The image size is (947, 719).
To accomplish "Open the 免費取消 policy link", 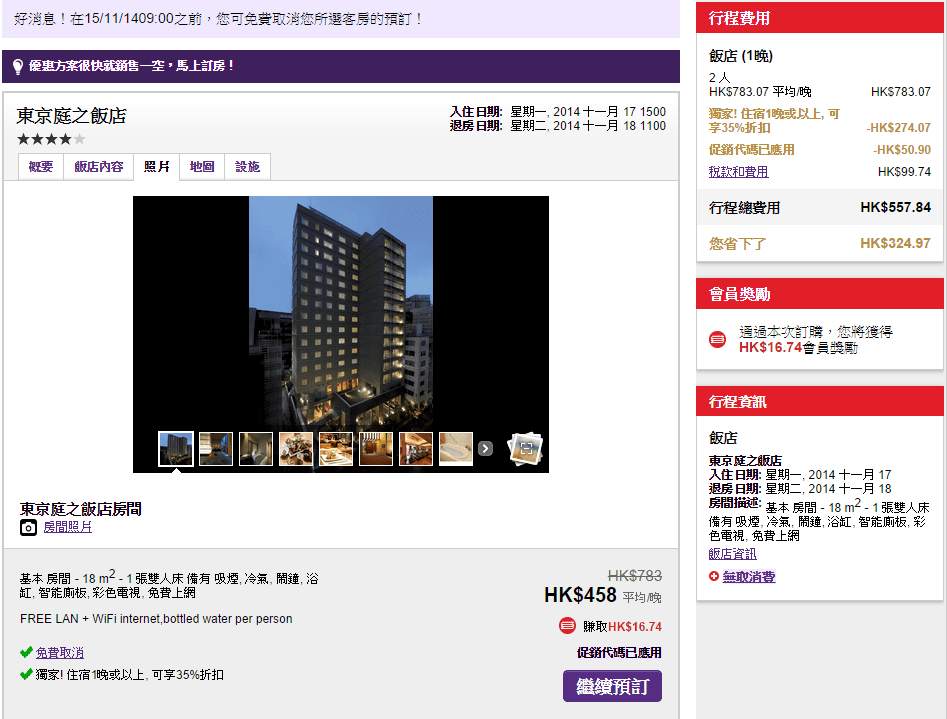I will 60,653.
